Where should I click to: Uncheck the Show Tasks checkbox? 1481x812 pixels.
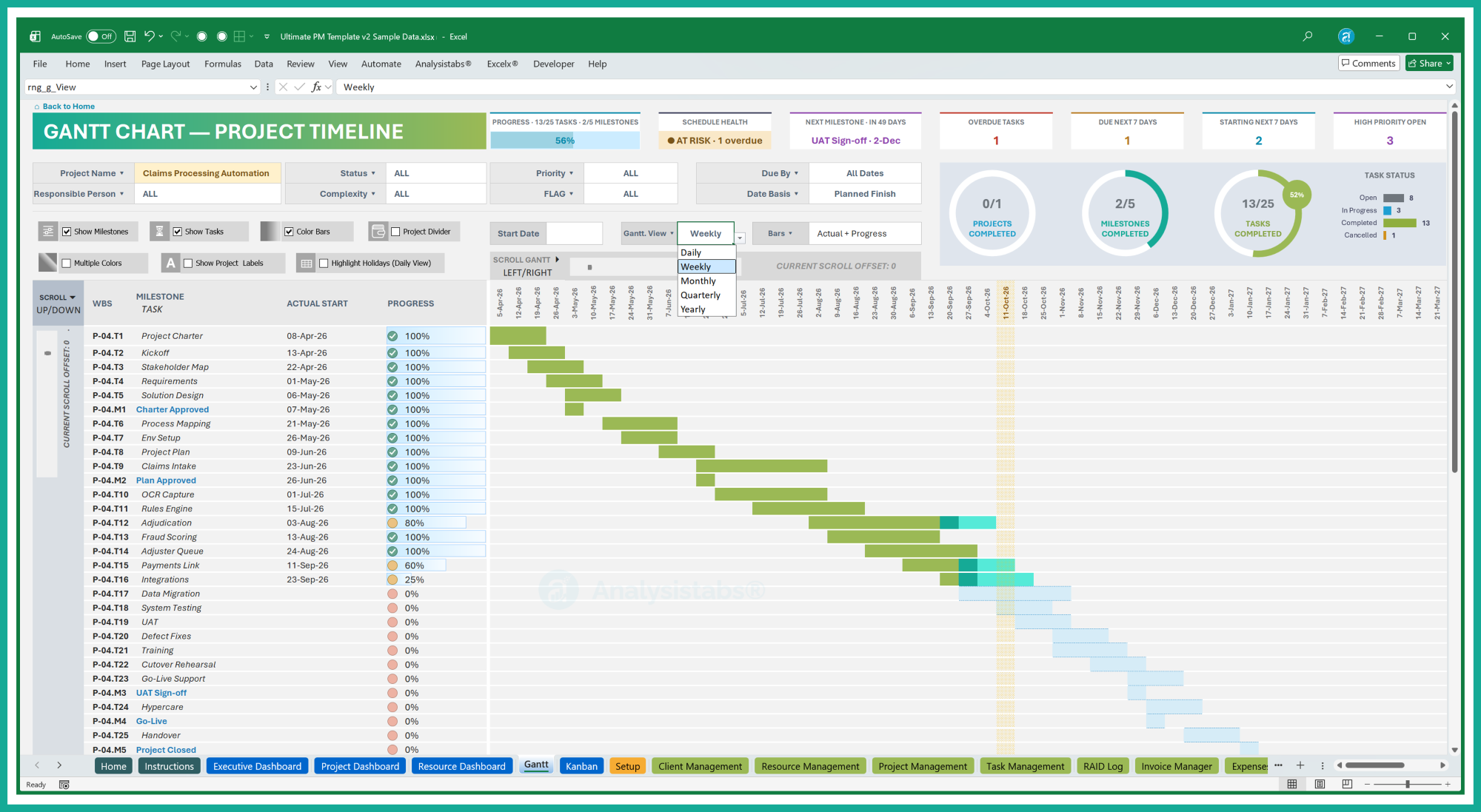pos(178,232)
